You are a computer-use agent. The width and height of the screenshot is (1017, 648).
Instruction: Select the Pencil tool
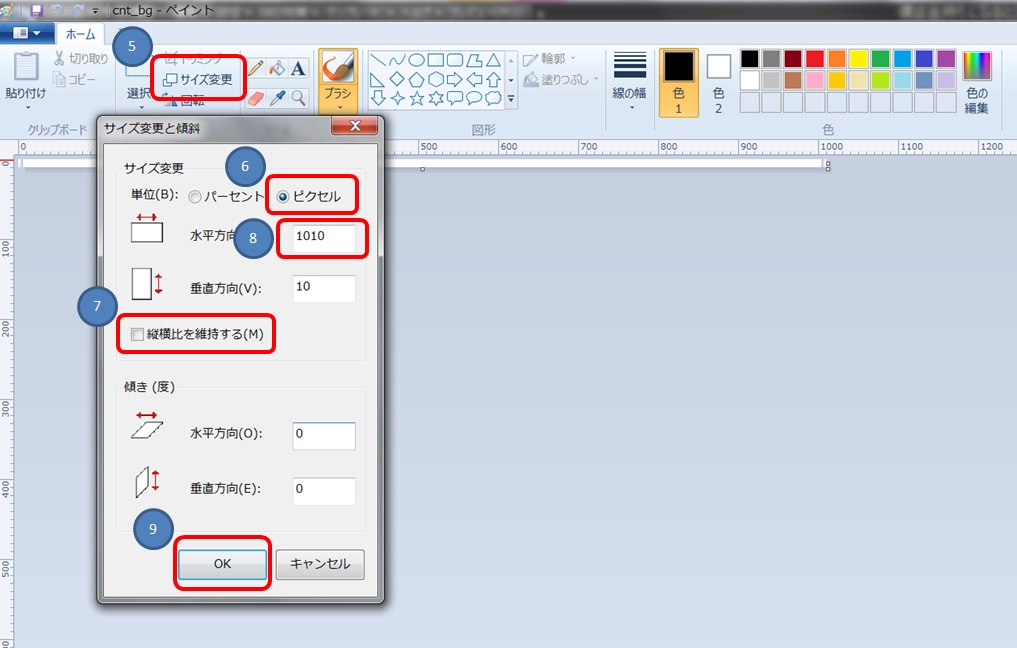click(x=256, y=69)
